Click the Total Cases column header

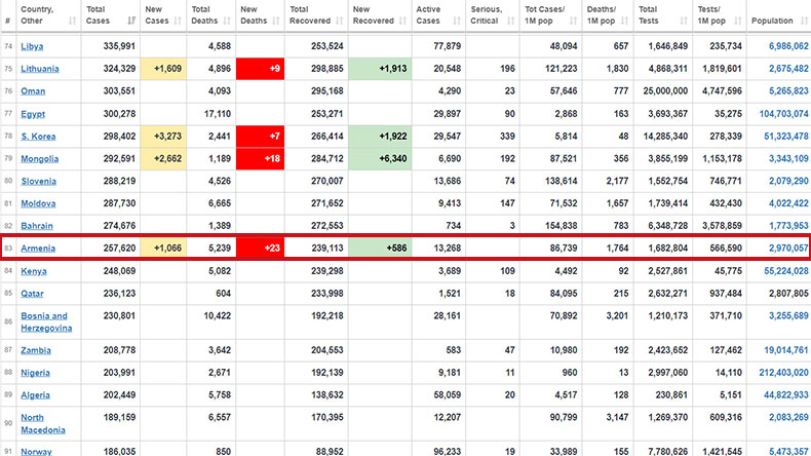click(x=110, y=15)
